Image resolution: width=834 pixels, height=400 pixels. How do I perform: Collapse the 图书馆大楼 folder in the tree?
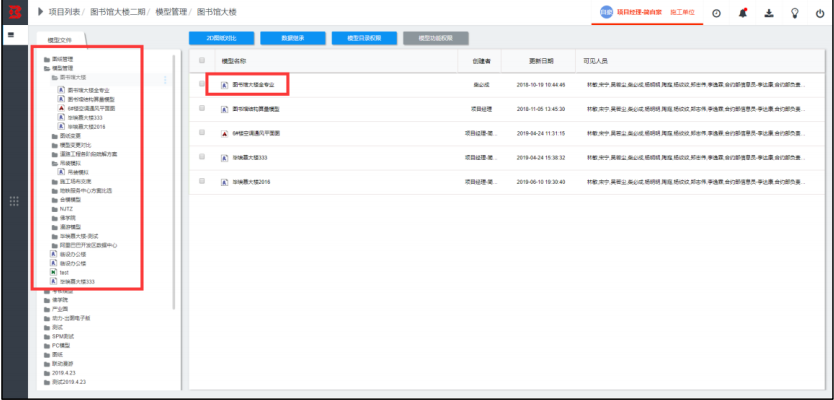pyautogui.click(x=55, y=78)
